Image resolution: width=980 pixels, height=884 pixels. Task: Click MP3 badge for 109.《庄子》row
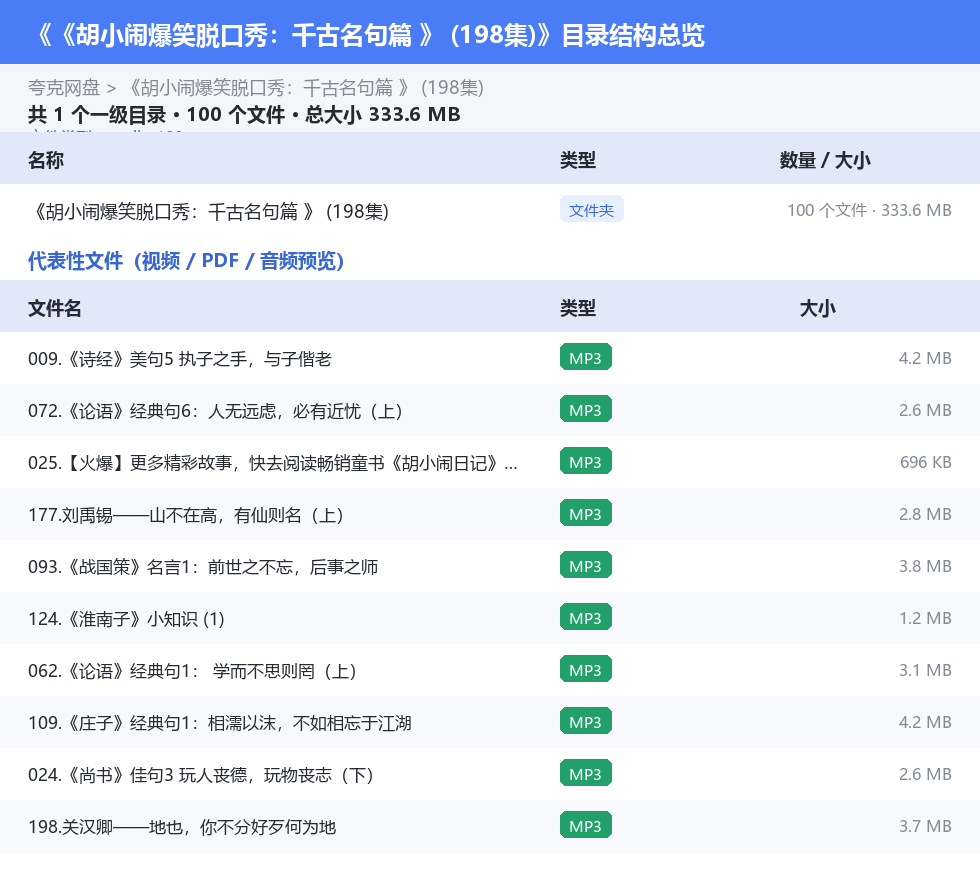click(x=586, y=721)
